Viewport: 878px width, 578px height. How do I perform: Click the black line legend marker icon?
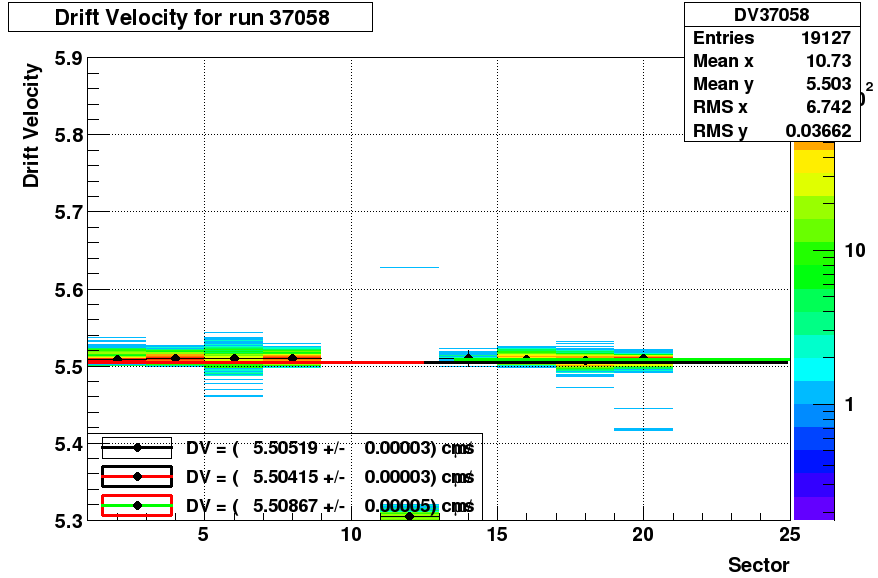coord(137,448)
